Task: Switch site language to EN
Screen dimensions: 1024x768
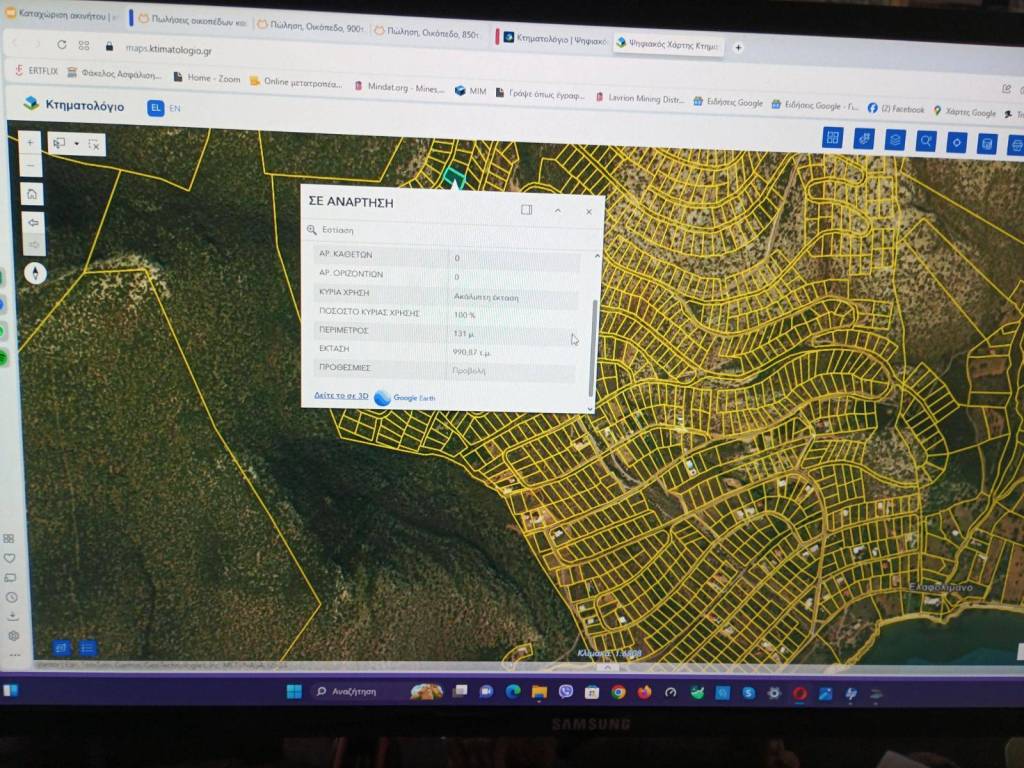Action: coord(175,108)
